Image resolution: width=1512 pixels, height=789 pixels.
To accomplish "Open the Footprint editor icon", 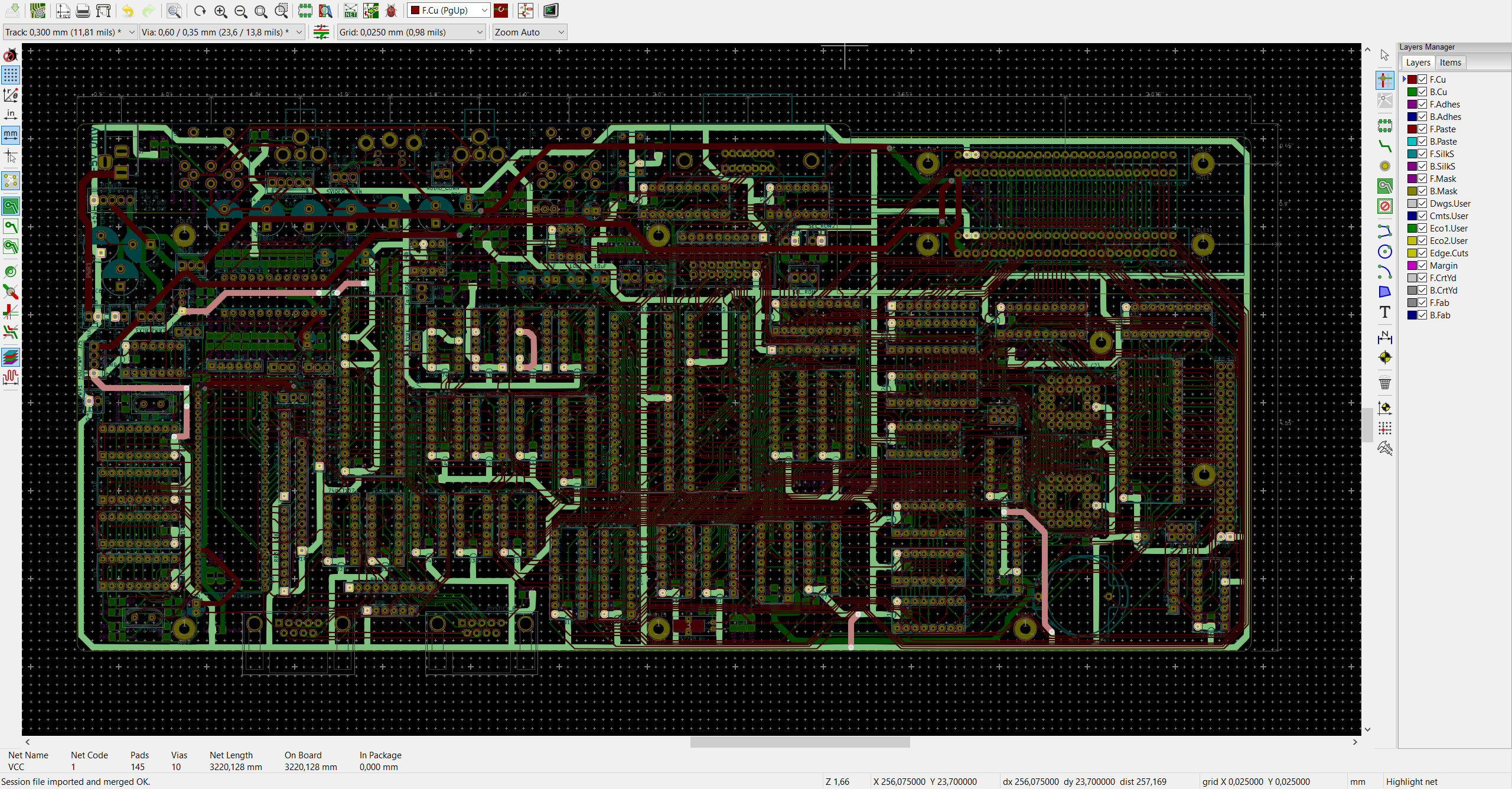I will pyautogui.click(x=305, y=10).
